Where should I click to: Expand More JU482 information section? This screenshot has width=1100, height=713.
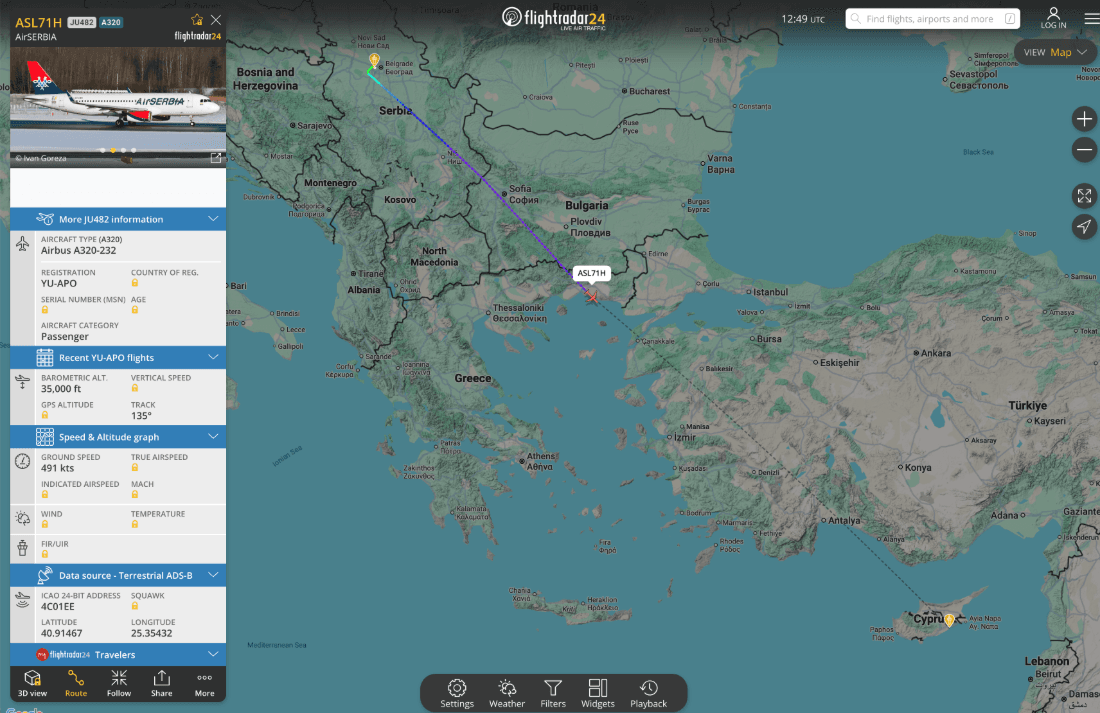point(118,219)
